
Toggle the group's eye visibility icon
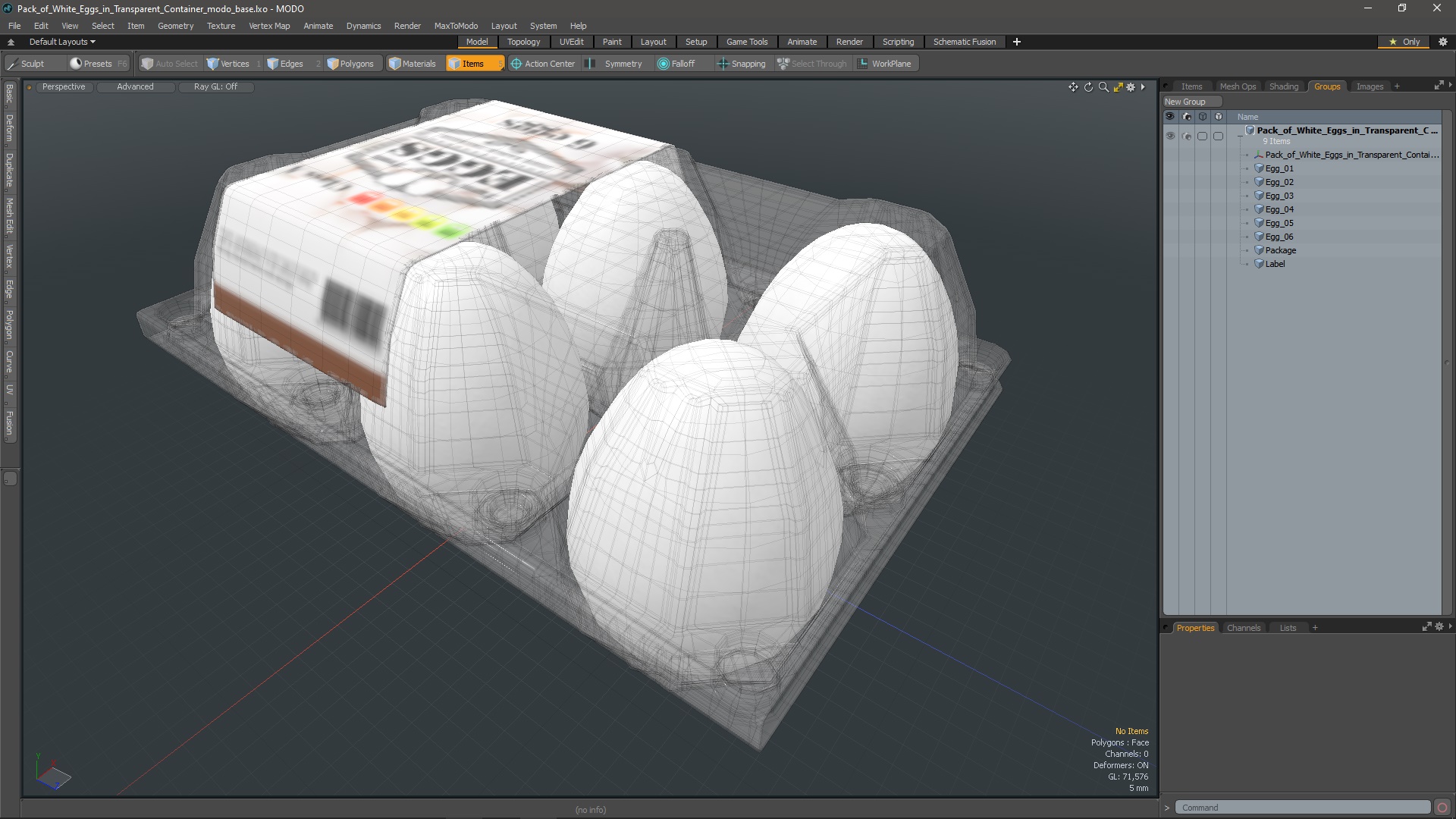(1170, 136)
